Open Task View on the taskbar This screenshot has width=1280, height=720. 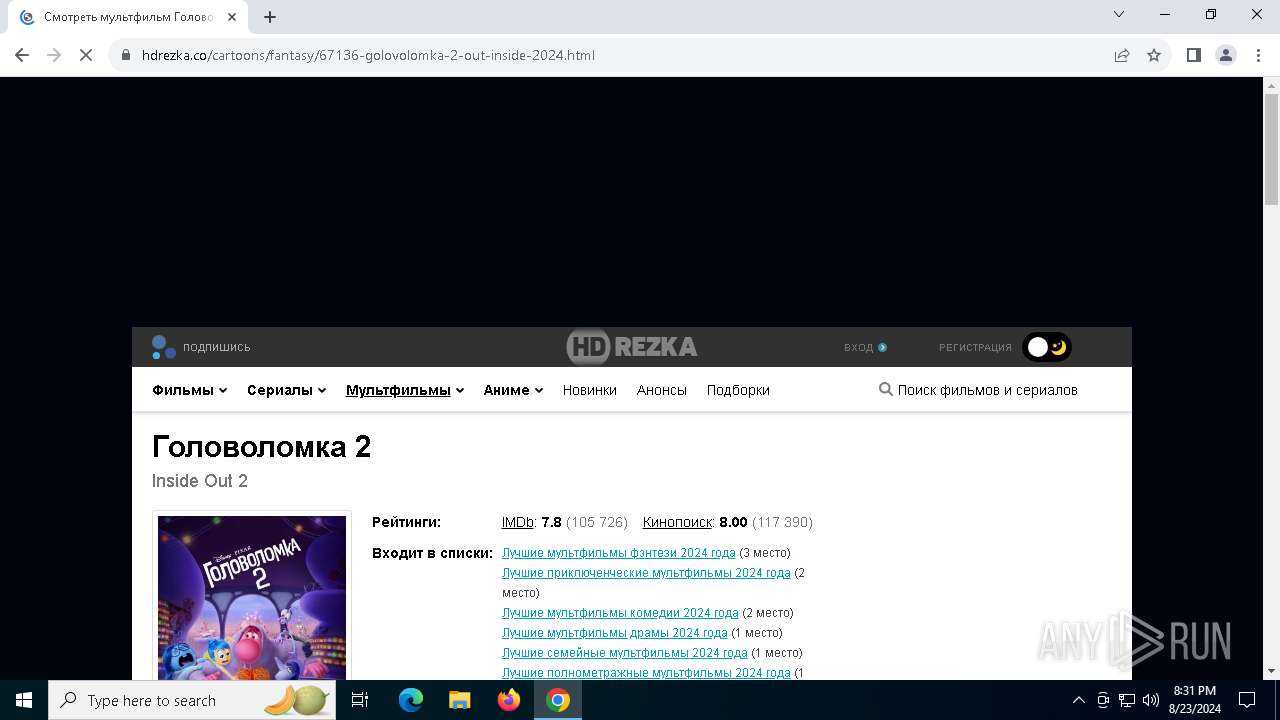point(360,700)
